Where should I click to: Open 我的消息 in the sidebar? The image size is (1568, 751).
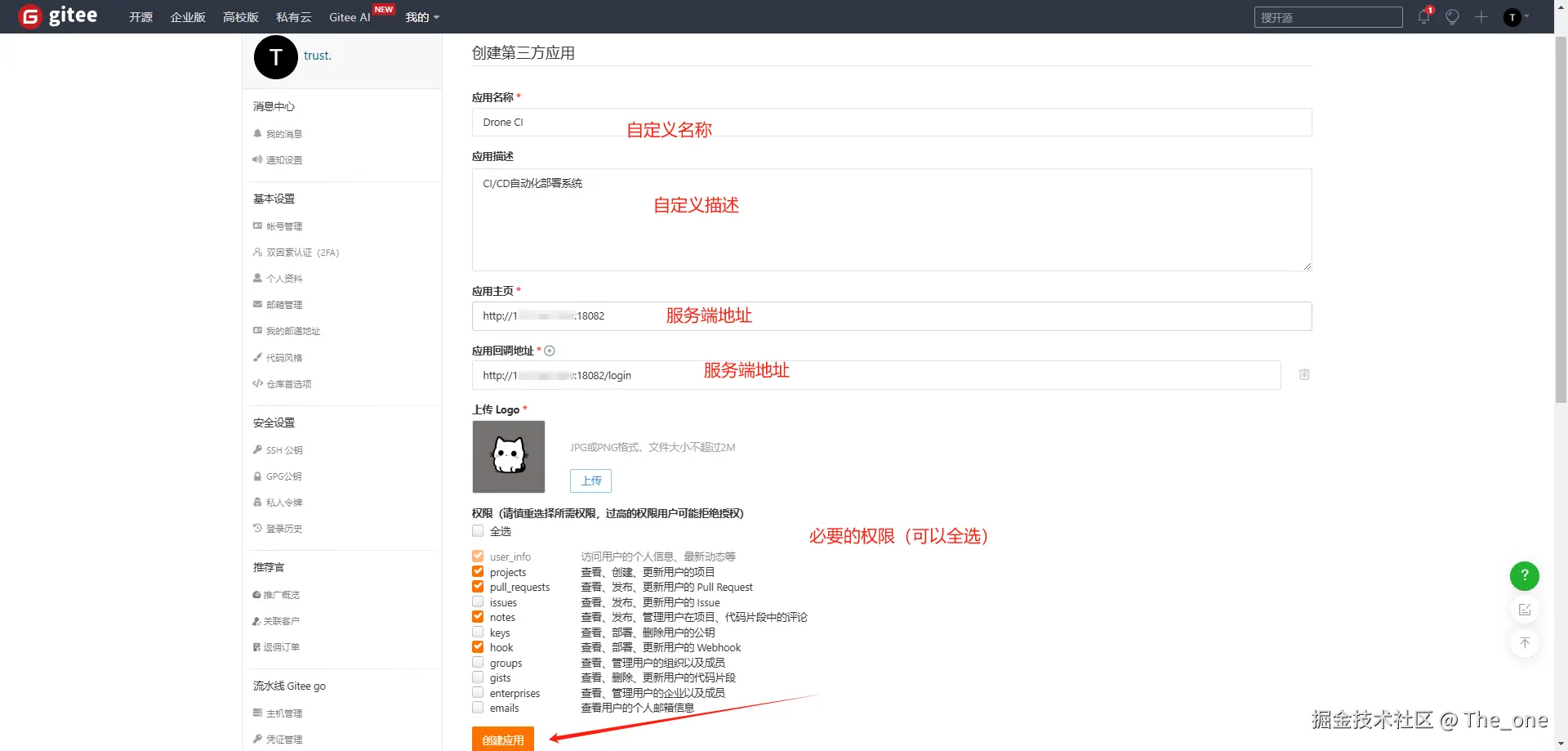278,134
